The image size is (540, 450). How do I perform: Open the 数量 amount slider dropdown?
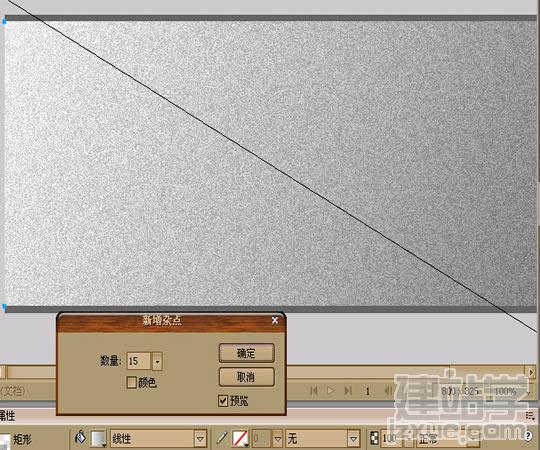click(157, 362)
